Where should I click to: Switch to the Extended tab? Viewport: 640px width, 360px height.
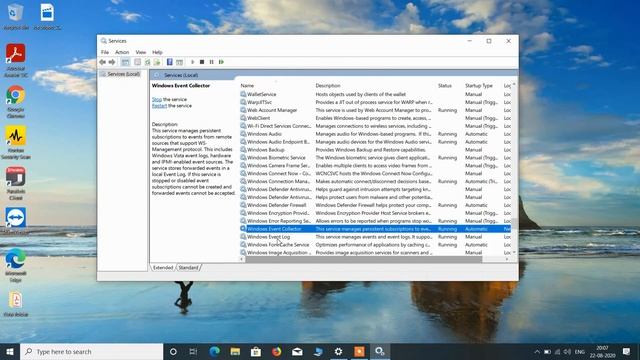(x=163, y=268)
